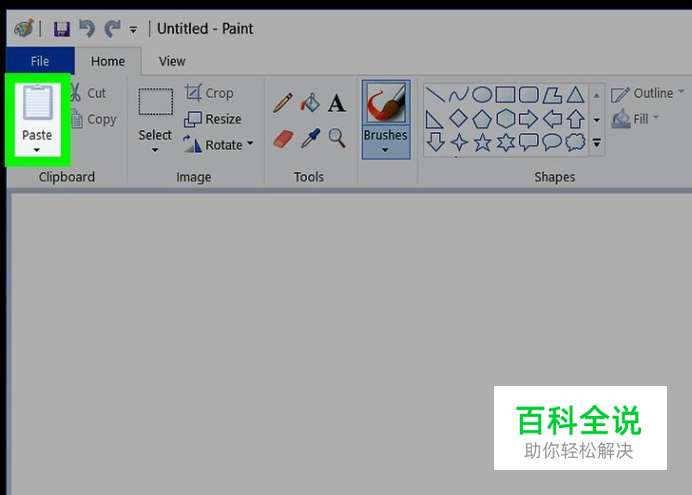Select the Polygon shape
The height and width of the screenshot is (495, 692).
[552, 94]
